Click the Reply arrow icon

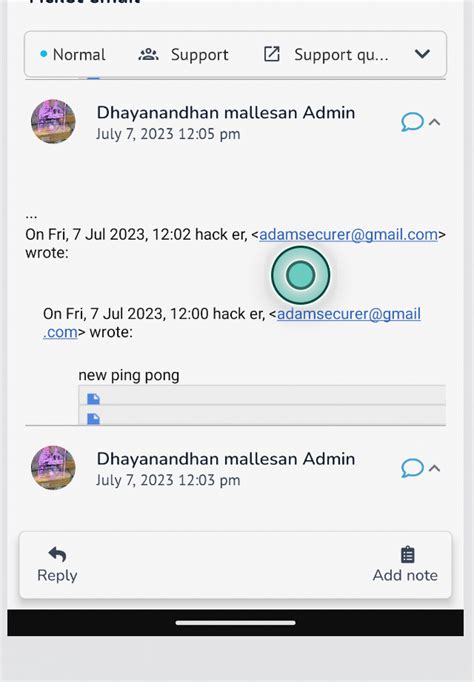coord(57,554)
